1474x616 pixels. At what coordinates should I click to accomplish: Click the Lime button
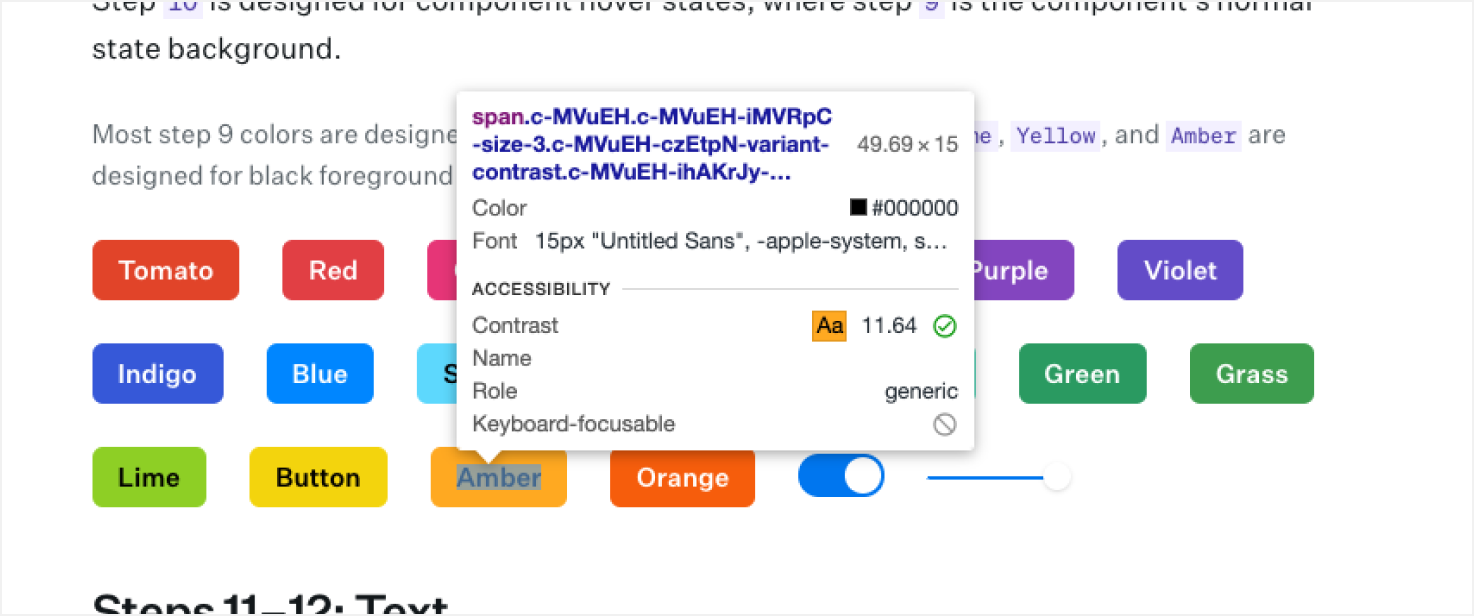point(149,477)
